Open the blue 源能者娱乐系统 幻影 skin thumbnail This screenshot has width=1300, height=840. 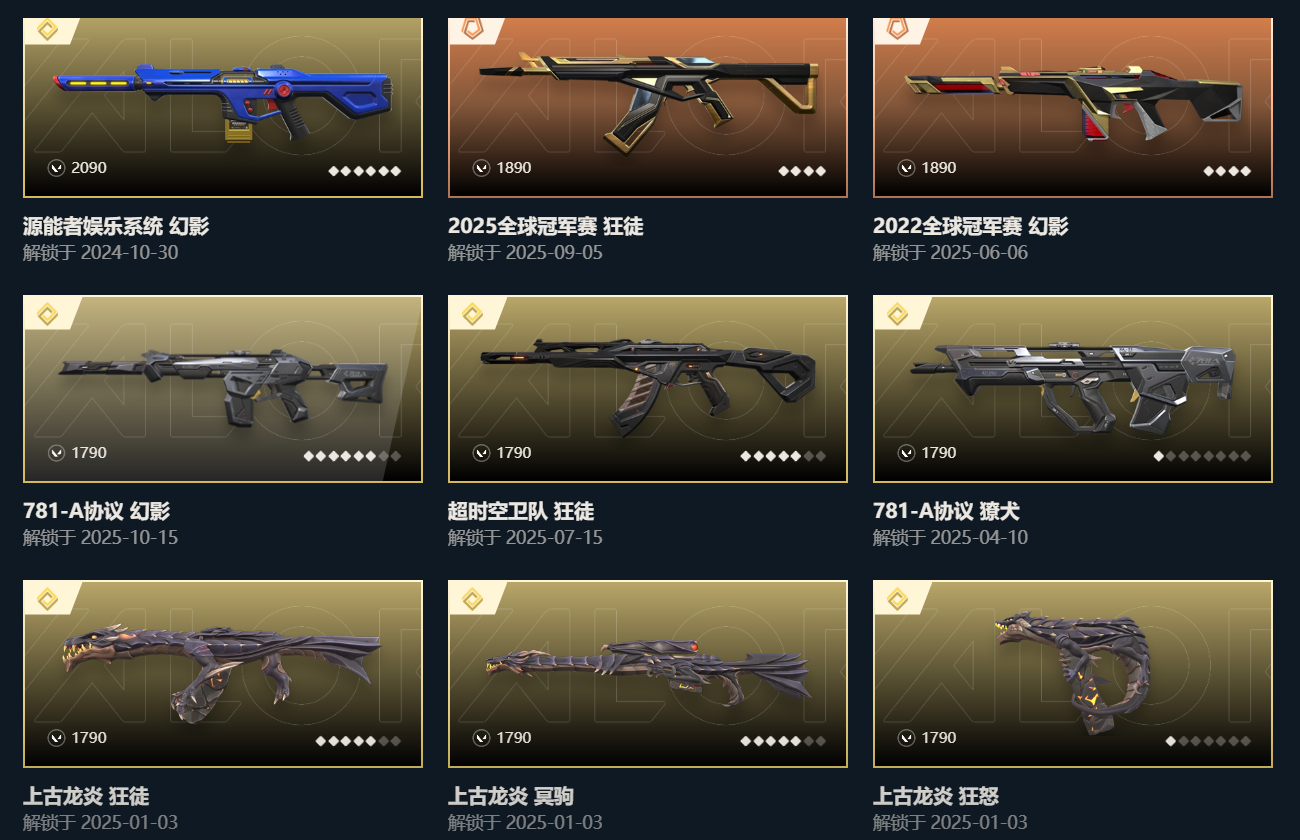point(223,107)
